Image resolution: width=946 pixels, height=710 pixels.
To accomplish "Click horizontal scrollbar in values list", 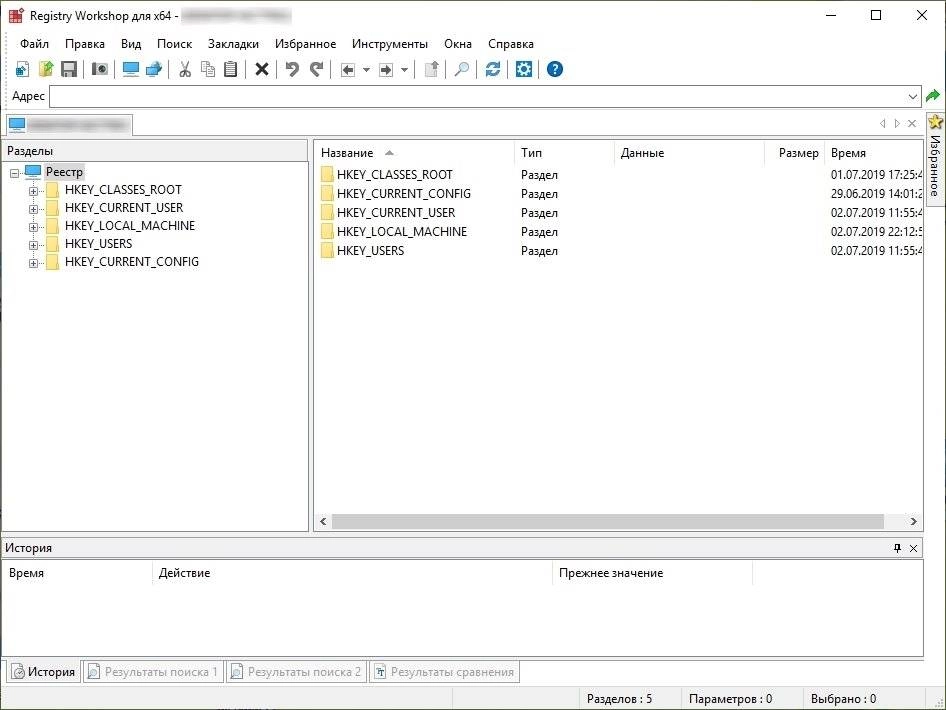I will [607, 521].
